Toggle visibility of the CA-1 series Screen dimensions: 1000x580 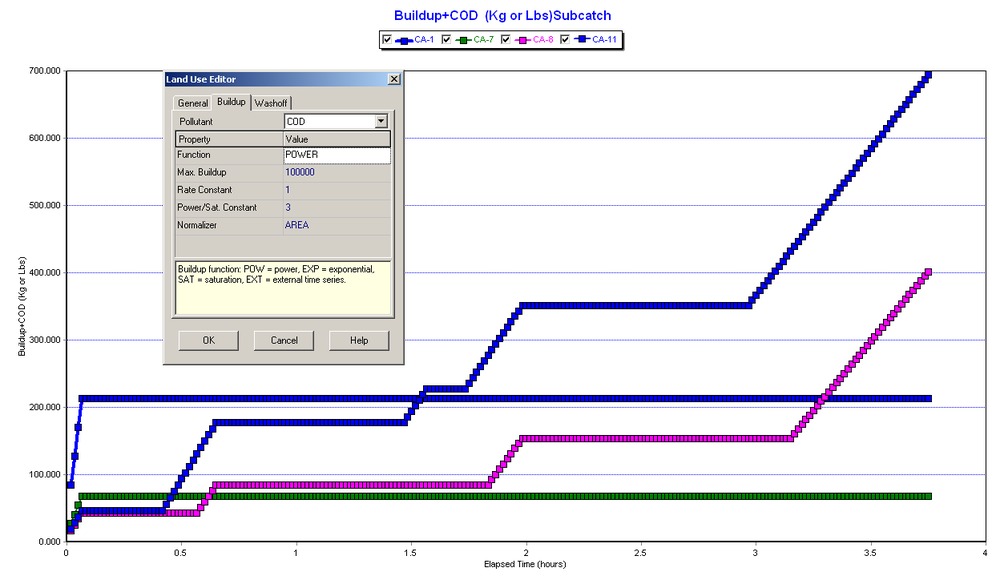click(386, 39)
